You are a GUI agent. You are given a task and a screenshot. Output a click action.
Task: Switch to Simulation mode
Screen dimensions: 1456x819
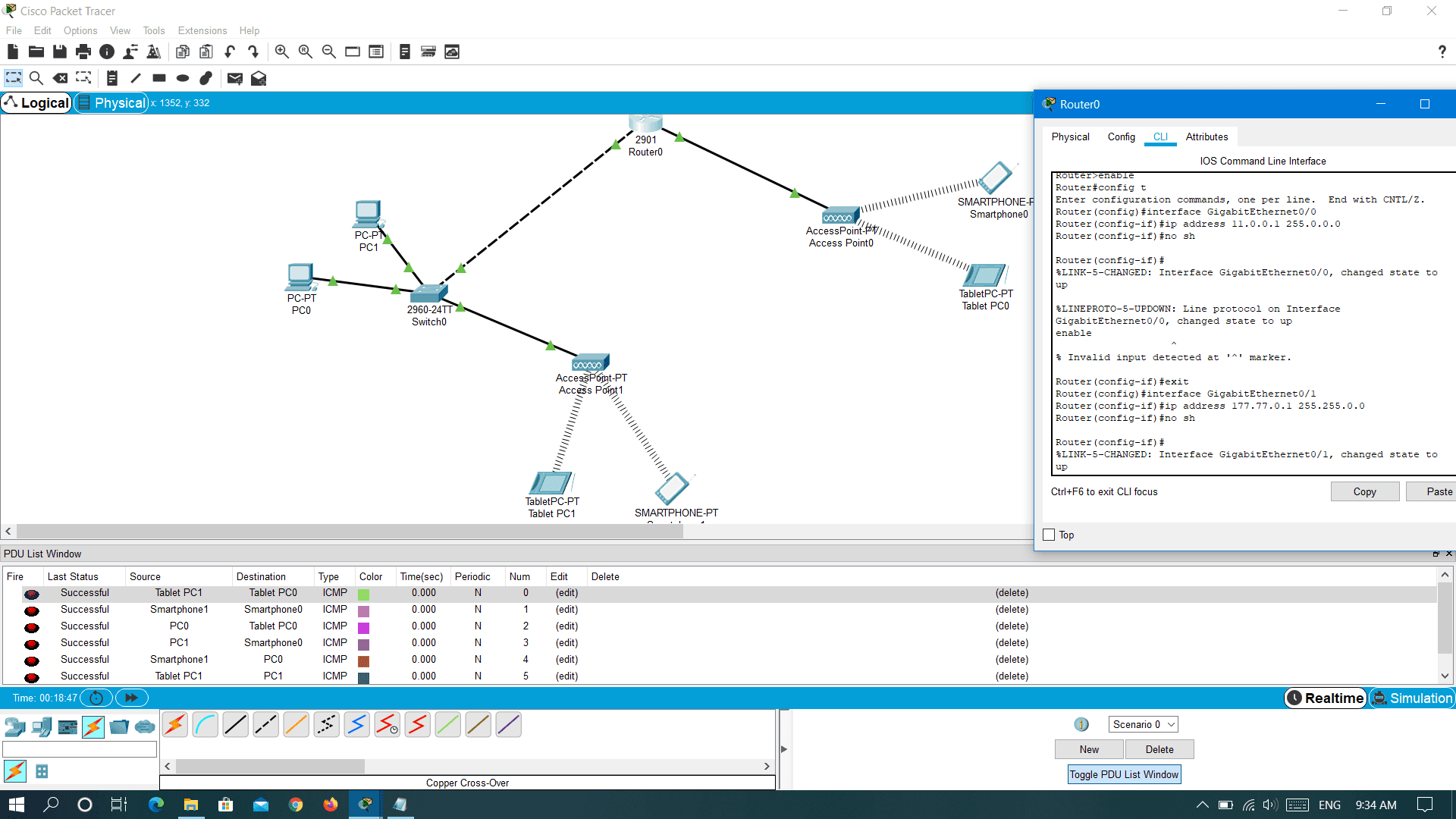pos(1412,698)
